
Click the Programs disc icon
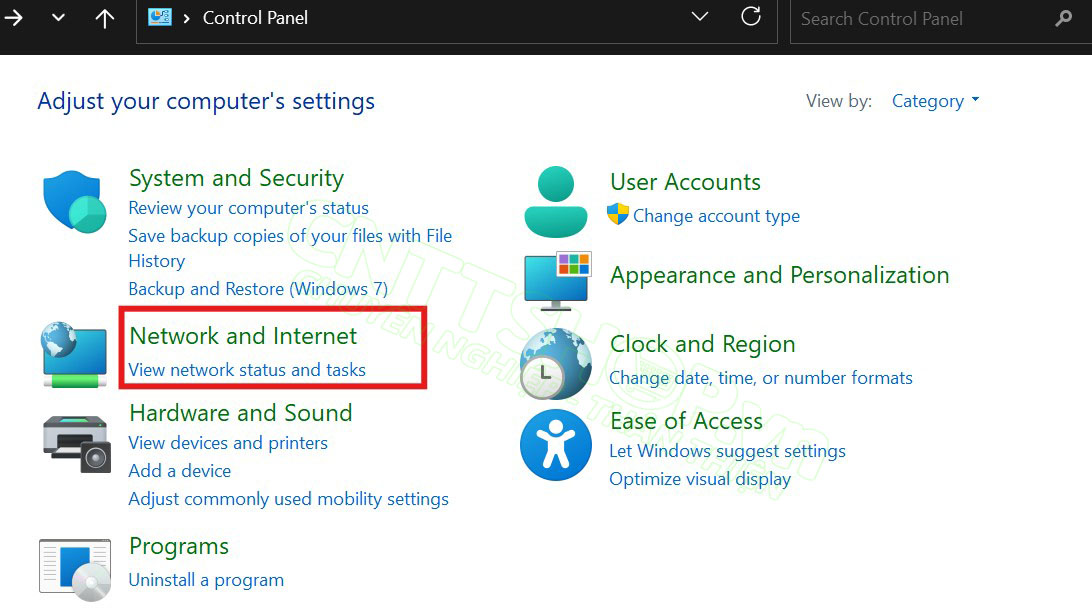75,568
